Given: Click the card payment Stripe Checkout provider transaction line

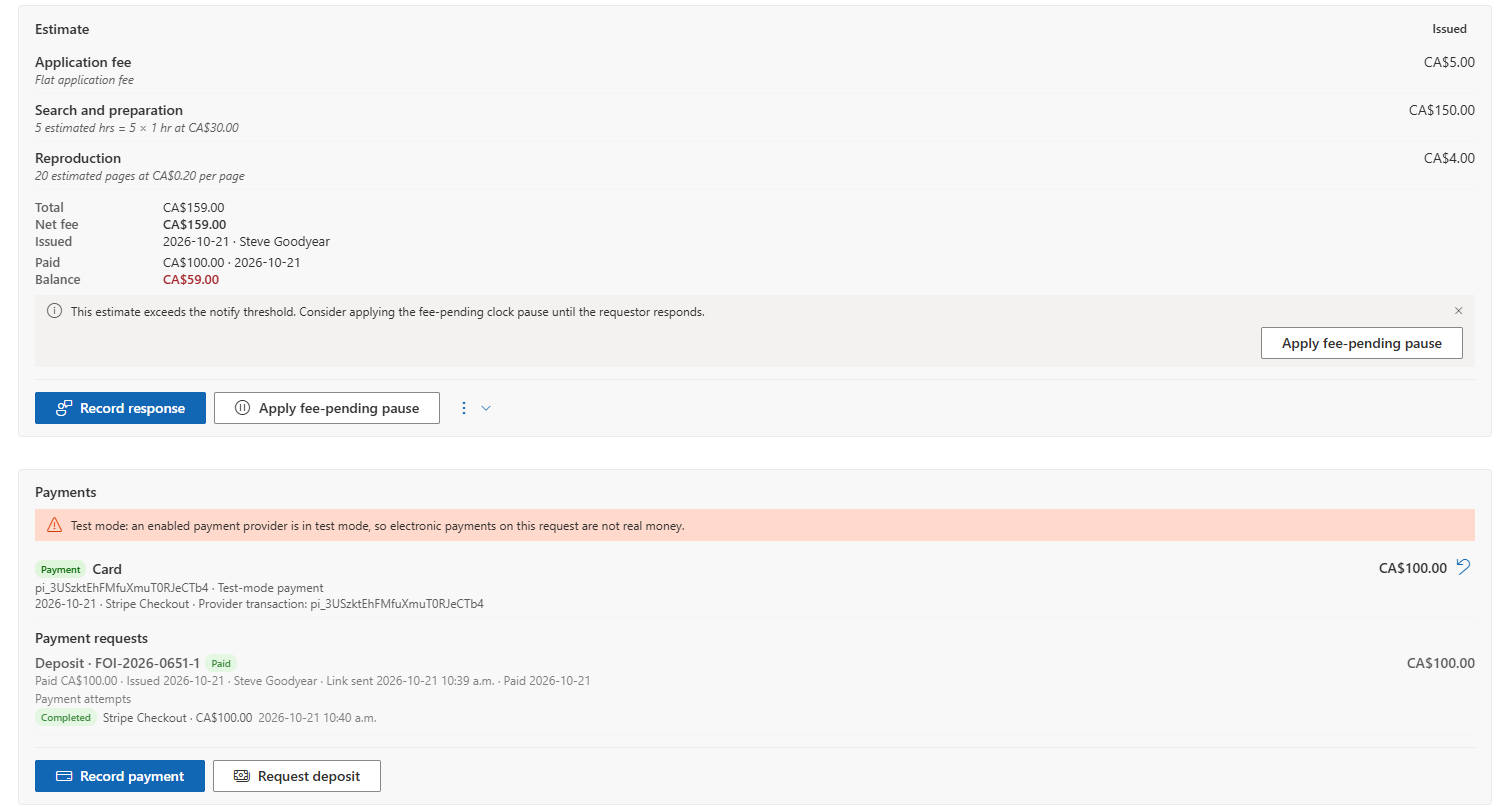Looking at the screenshot, I should 259,604.
